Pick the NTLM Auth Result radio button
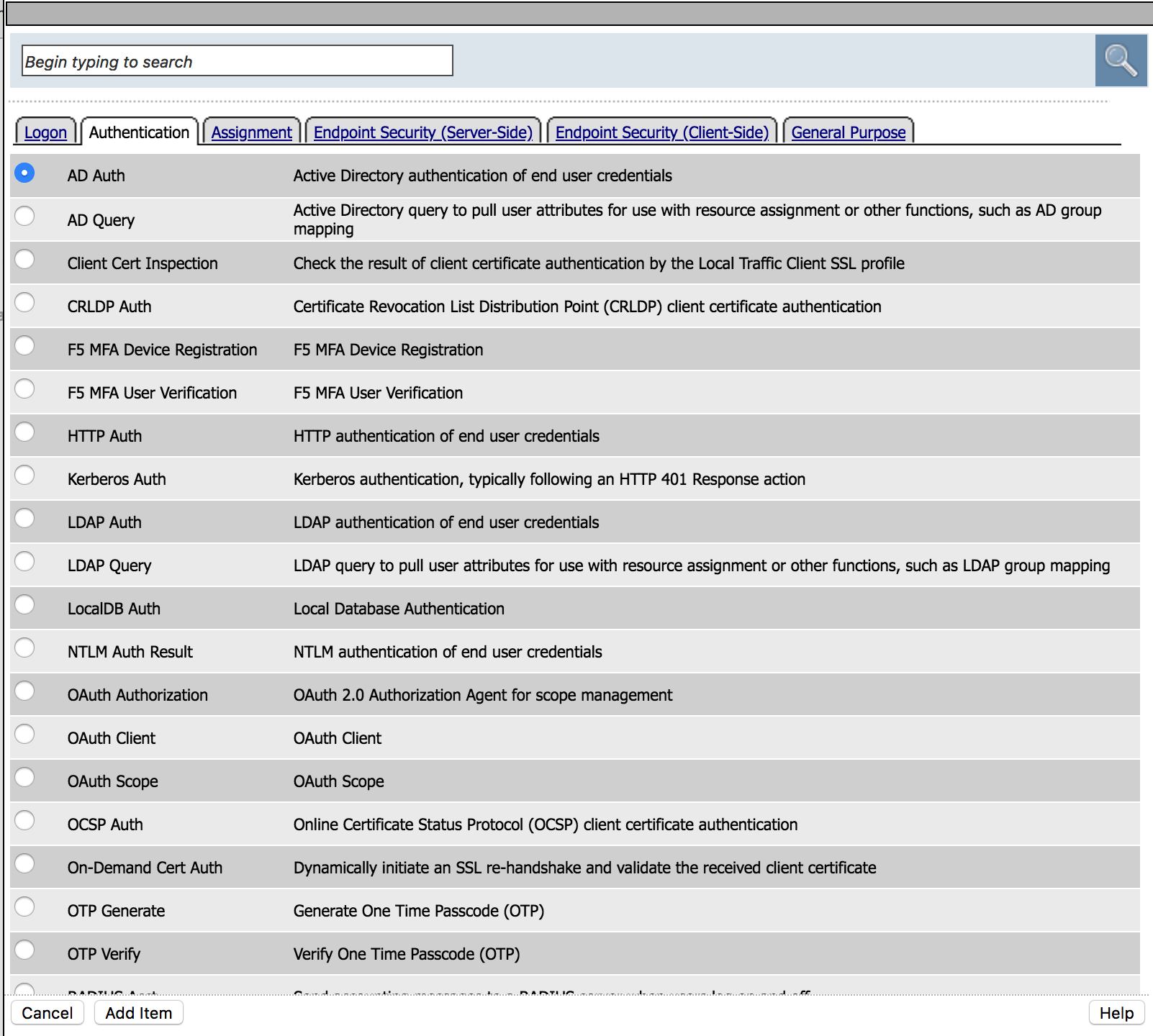Screen dimensions: 1153x1036 coord(24,647)
